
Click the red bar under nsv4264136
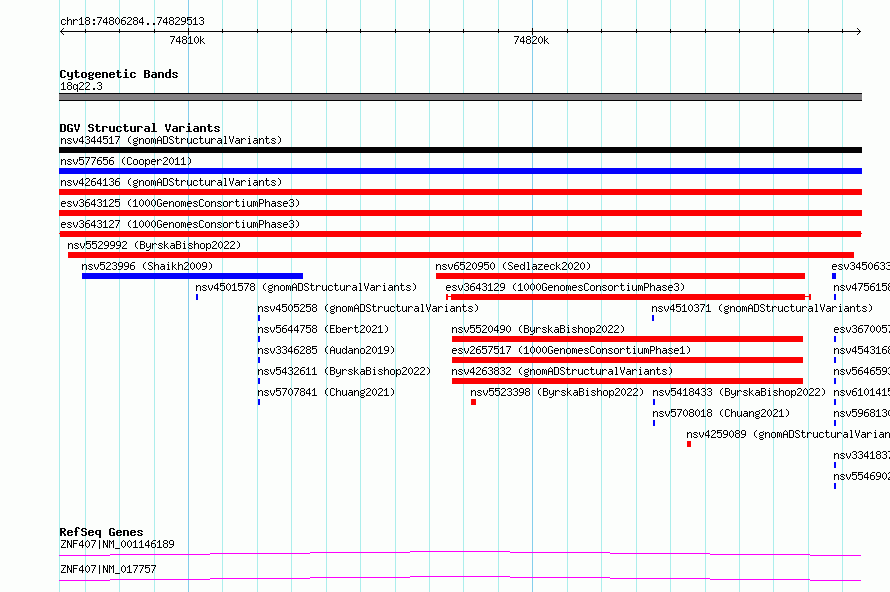[x=460, y=192]
